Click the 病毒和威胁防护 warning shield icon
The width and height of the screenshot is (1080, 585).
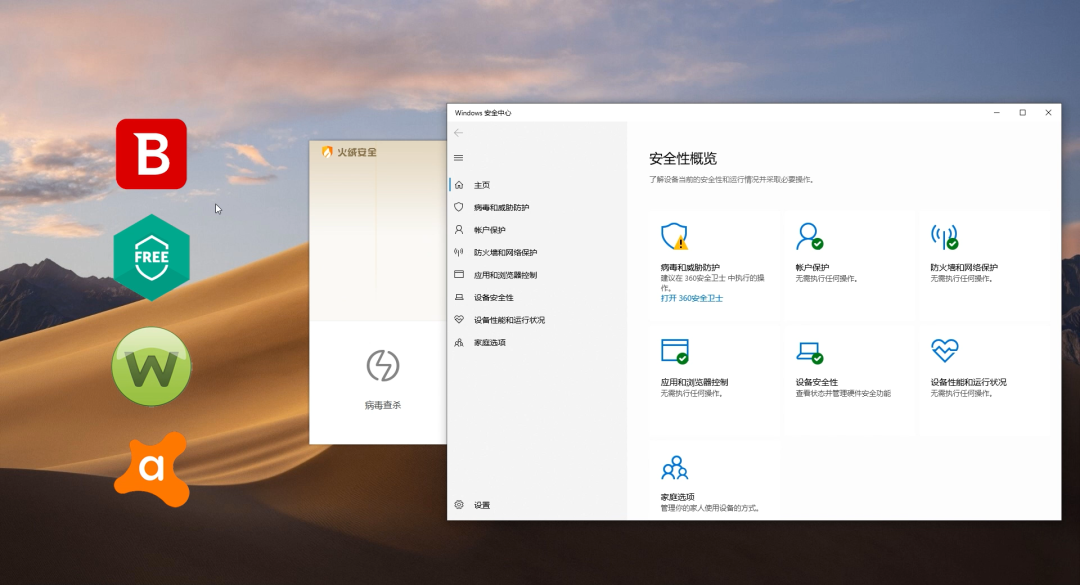click(674, 237)
